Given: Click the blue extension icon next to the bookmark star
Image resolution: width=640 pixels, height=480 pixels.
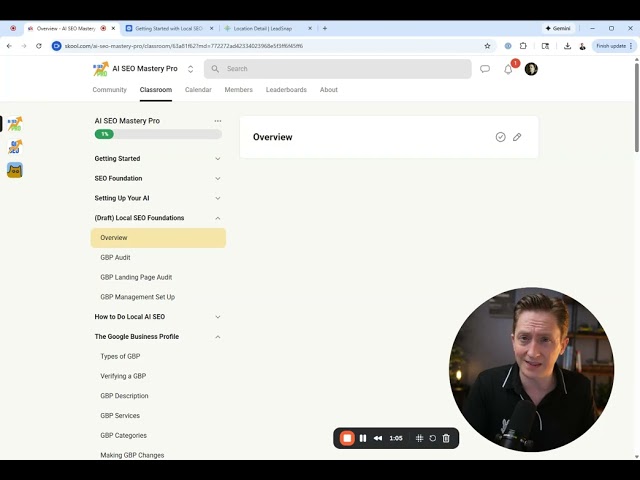Looking at the screenshot, I should (x=508, y=46).
